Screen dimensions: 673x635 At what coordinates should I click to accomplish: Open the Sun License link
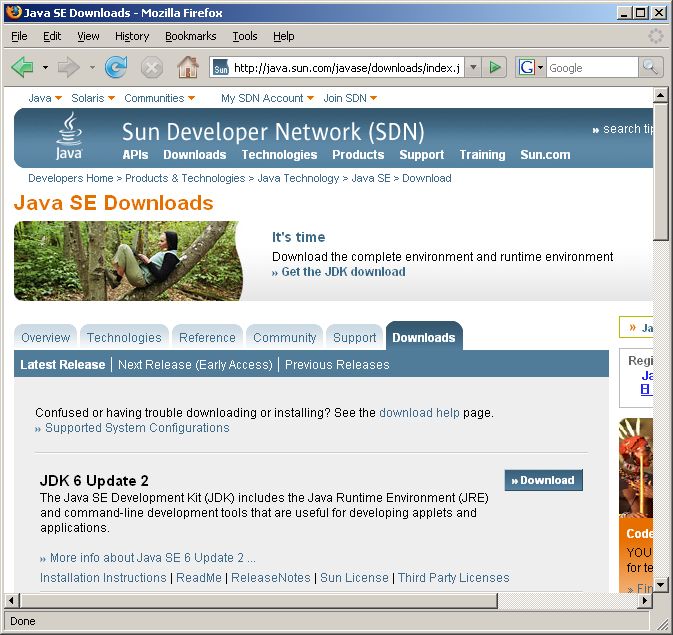point(354,578)
